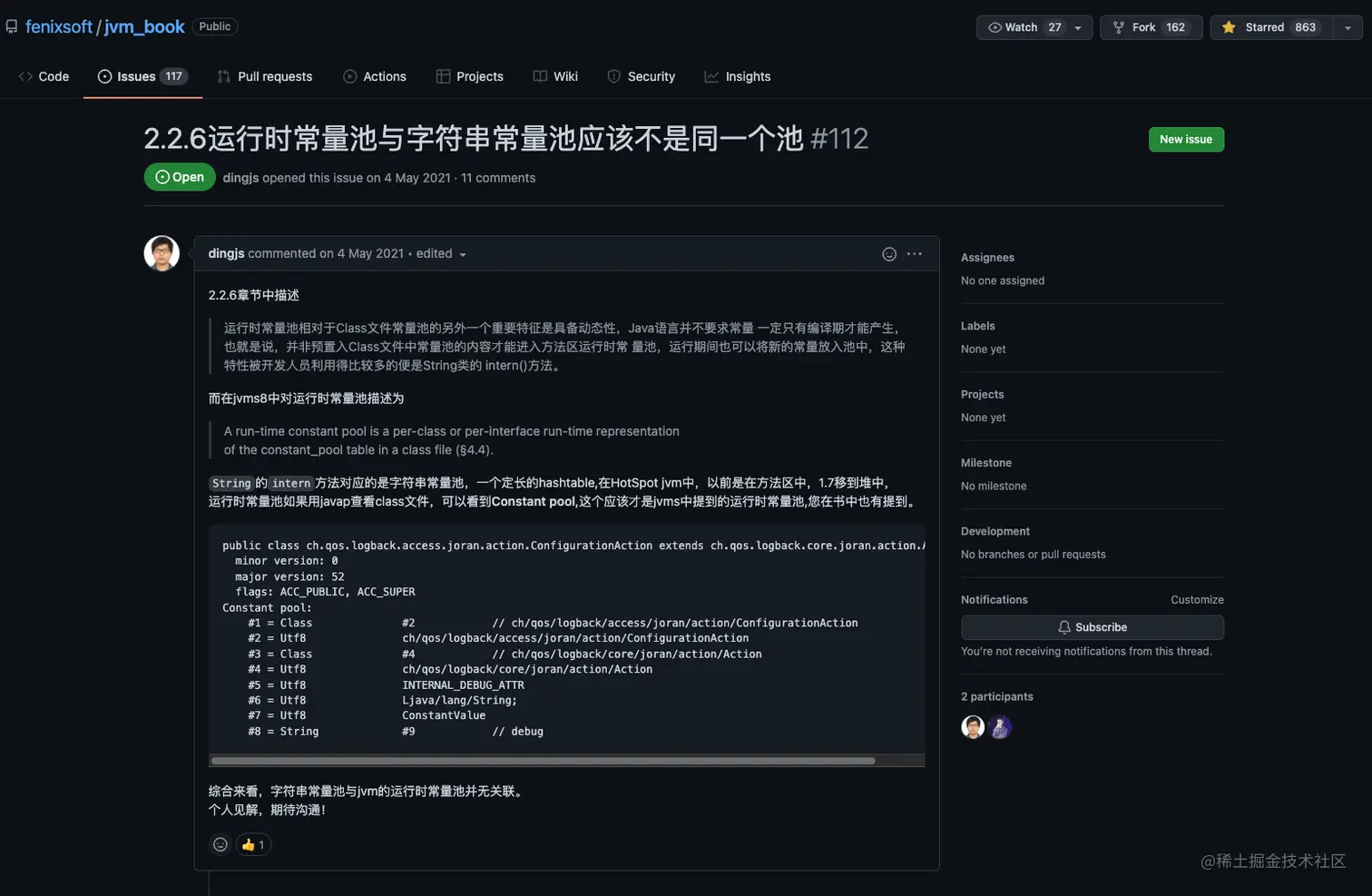Click the Actions play icon
1372x896 pixels.
click(349, 76)
